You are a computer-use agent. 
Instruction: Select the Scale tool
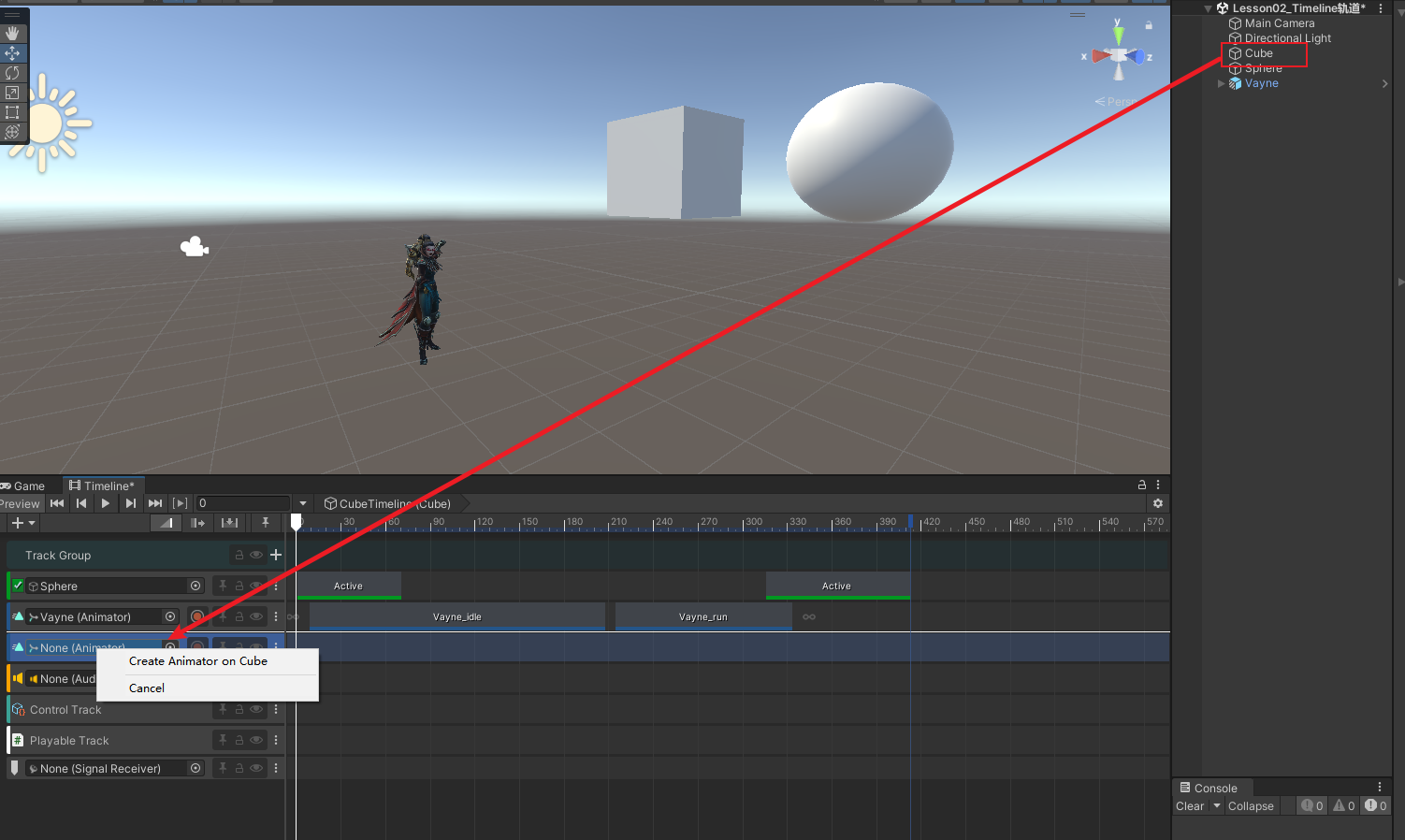13,93
